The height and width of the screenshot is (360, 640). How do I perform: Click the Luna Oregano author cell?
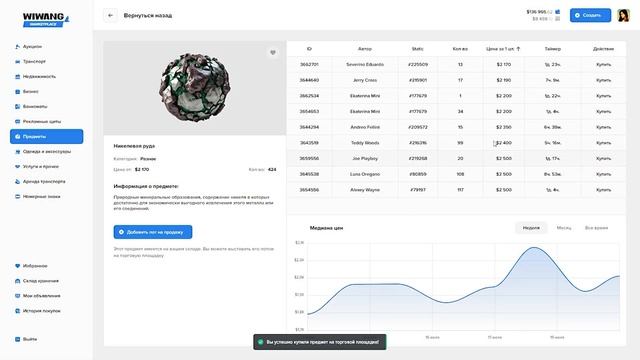(x=365, y=174)
